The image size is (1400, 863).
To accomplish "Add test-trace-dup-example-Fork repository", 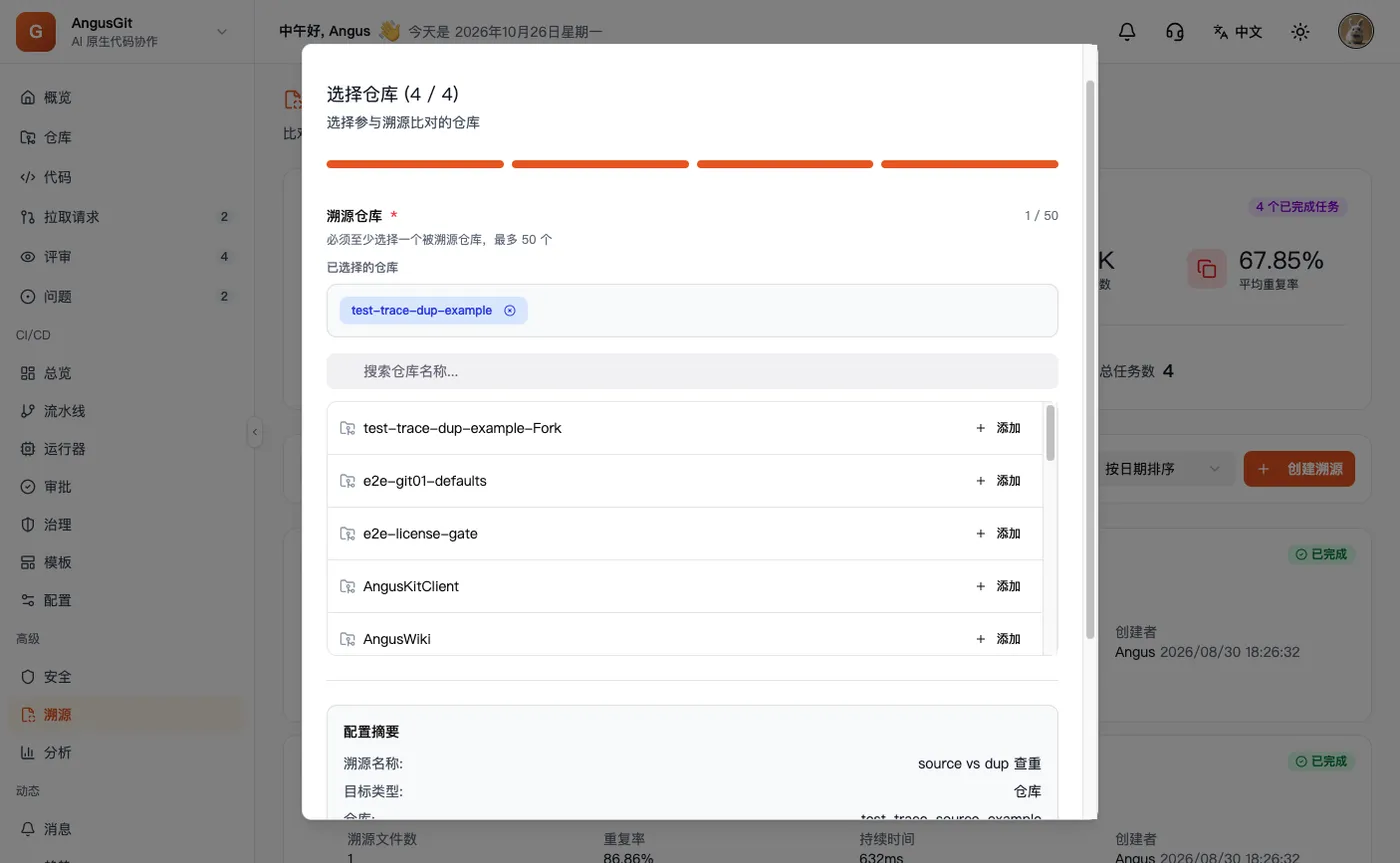I will (998, 428).
